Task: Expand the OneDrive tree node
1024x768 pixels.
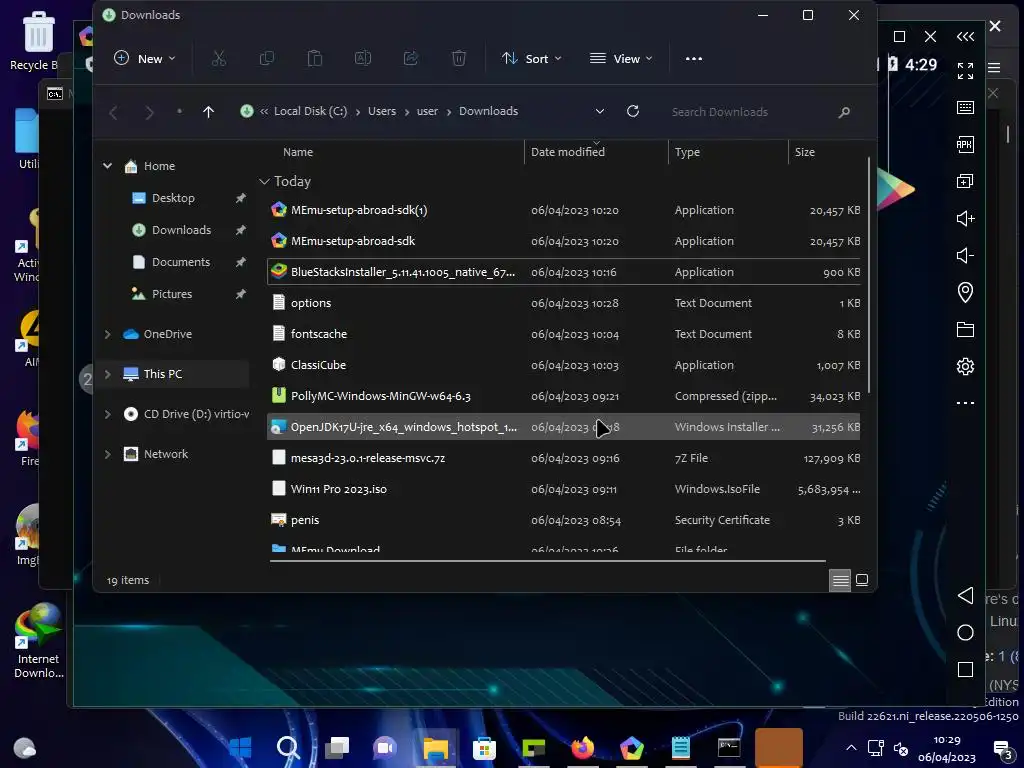Action: [x=108, y=334]
